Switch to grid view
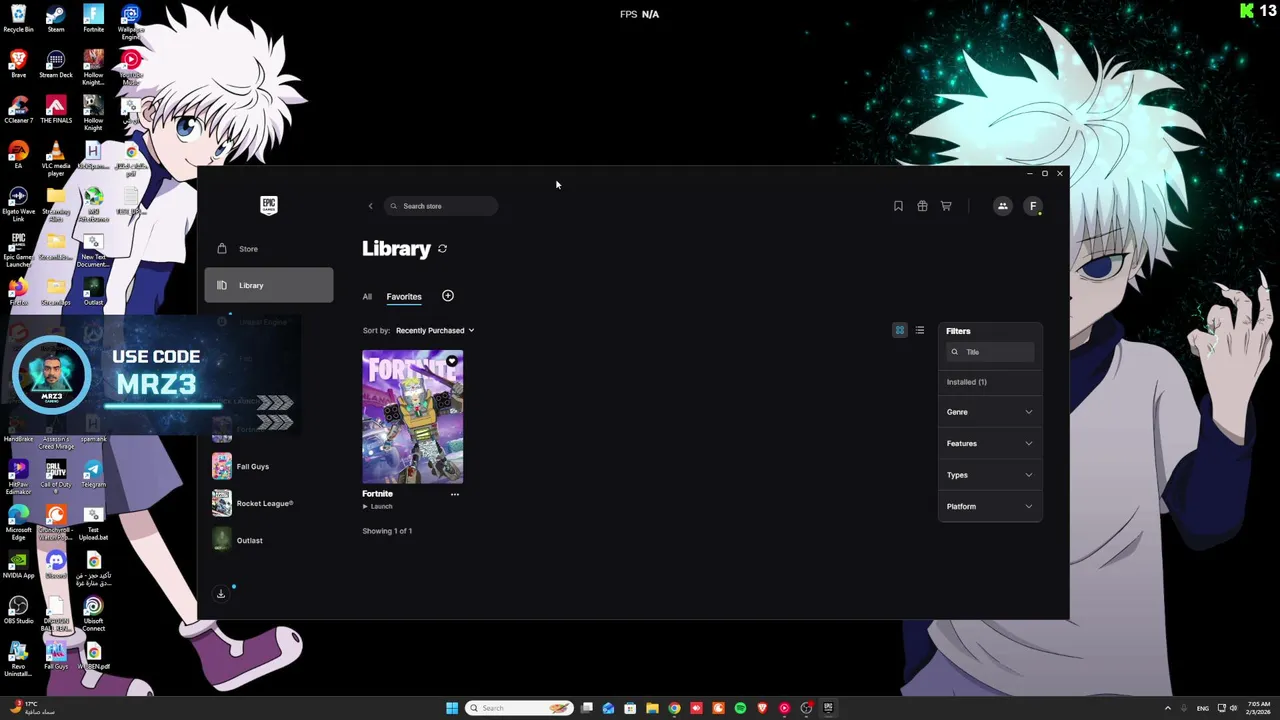 tap(900, 330)
